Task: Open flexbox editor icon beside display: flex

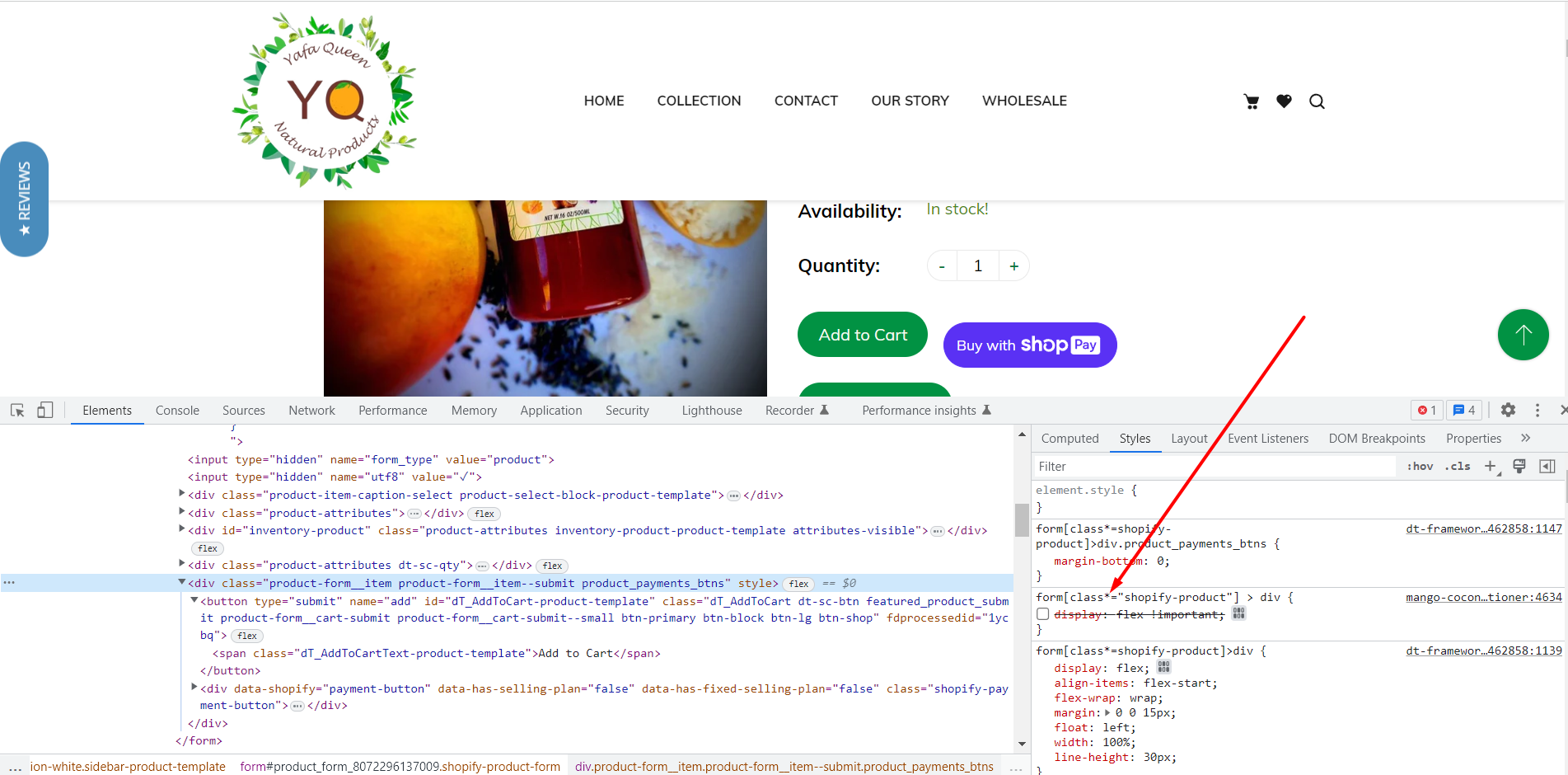Action: [x=1163, y=667]
